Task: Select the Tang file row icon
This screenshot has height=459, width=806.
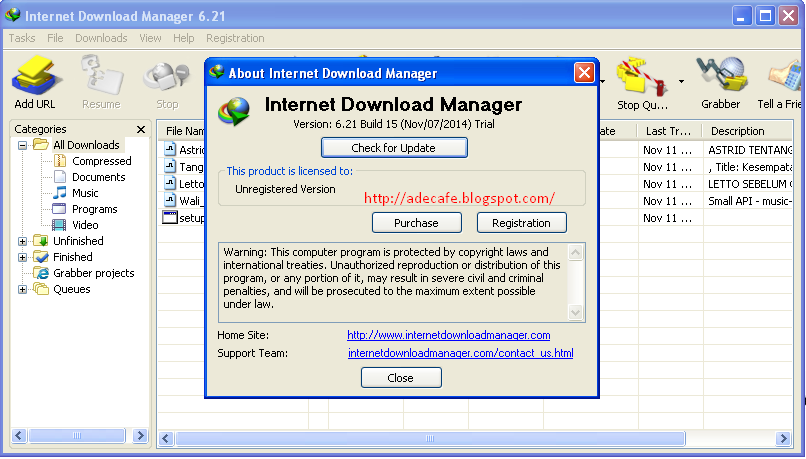Action: pos(170,167)
